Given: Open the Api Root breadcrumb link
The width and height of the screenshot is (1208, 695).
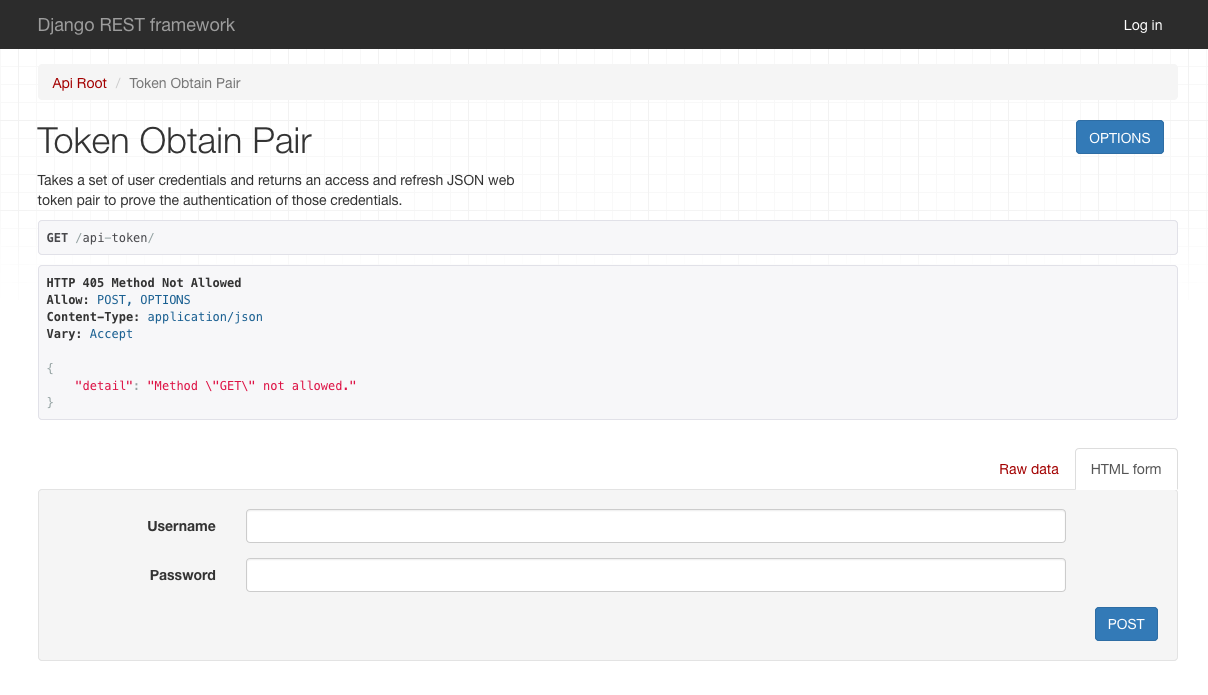Looking at the screenshot, I should (x=79, y=83).
